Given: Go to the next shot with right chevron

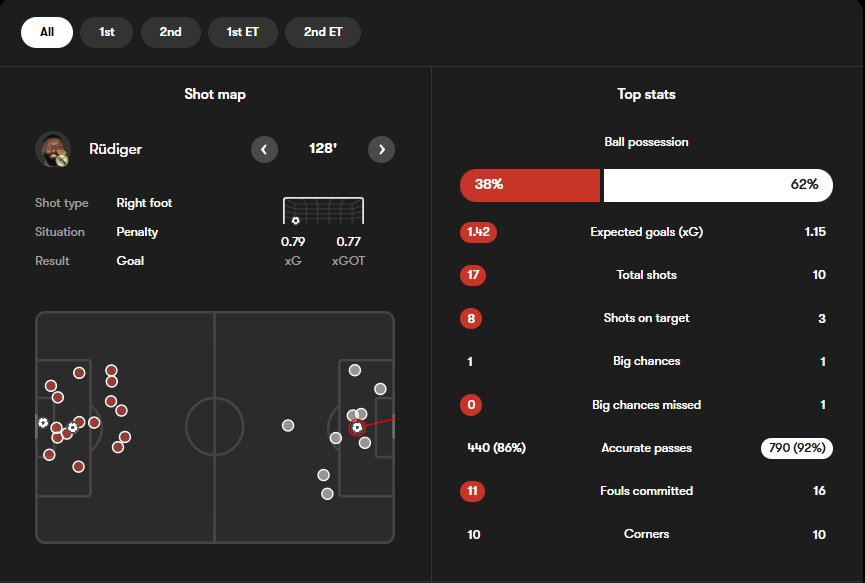Looking at the screenshot, I should tap(381, 149).
